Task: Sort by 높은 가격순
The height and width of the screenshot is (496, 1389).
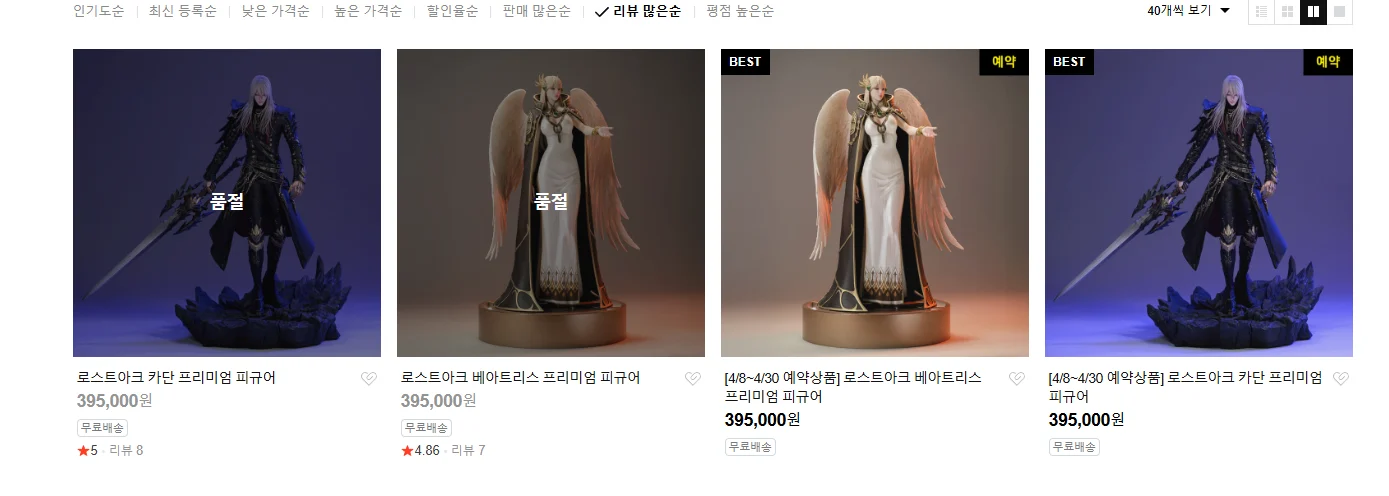Action: (368, 12)
